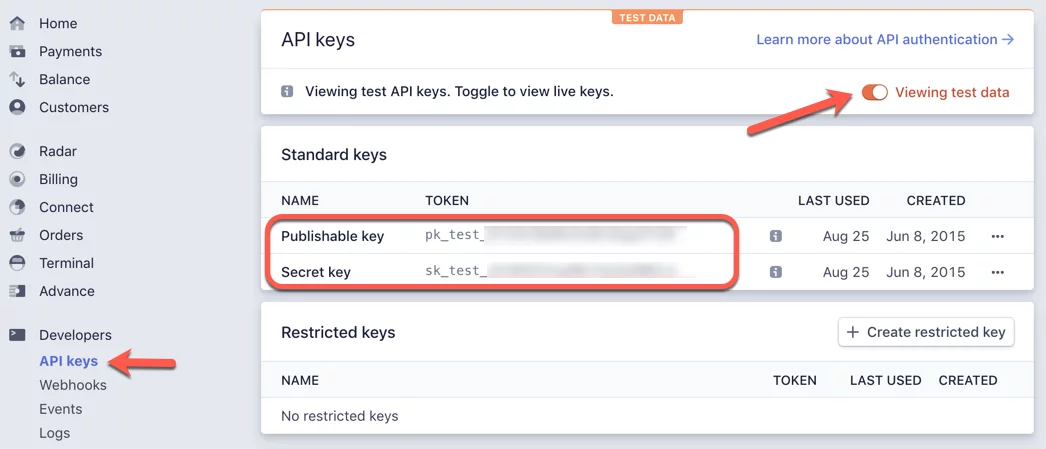
Task: Click the Customers person icon
Action: pos(17,107)
